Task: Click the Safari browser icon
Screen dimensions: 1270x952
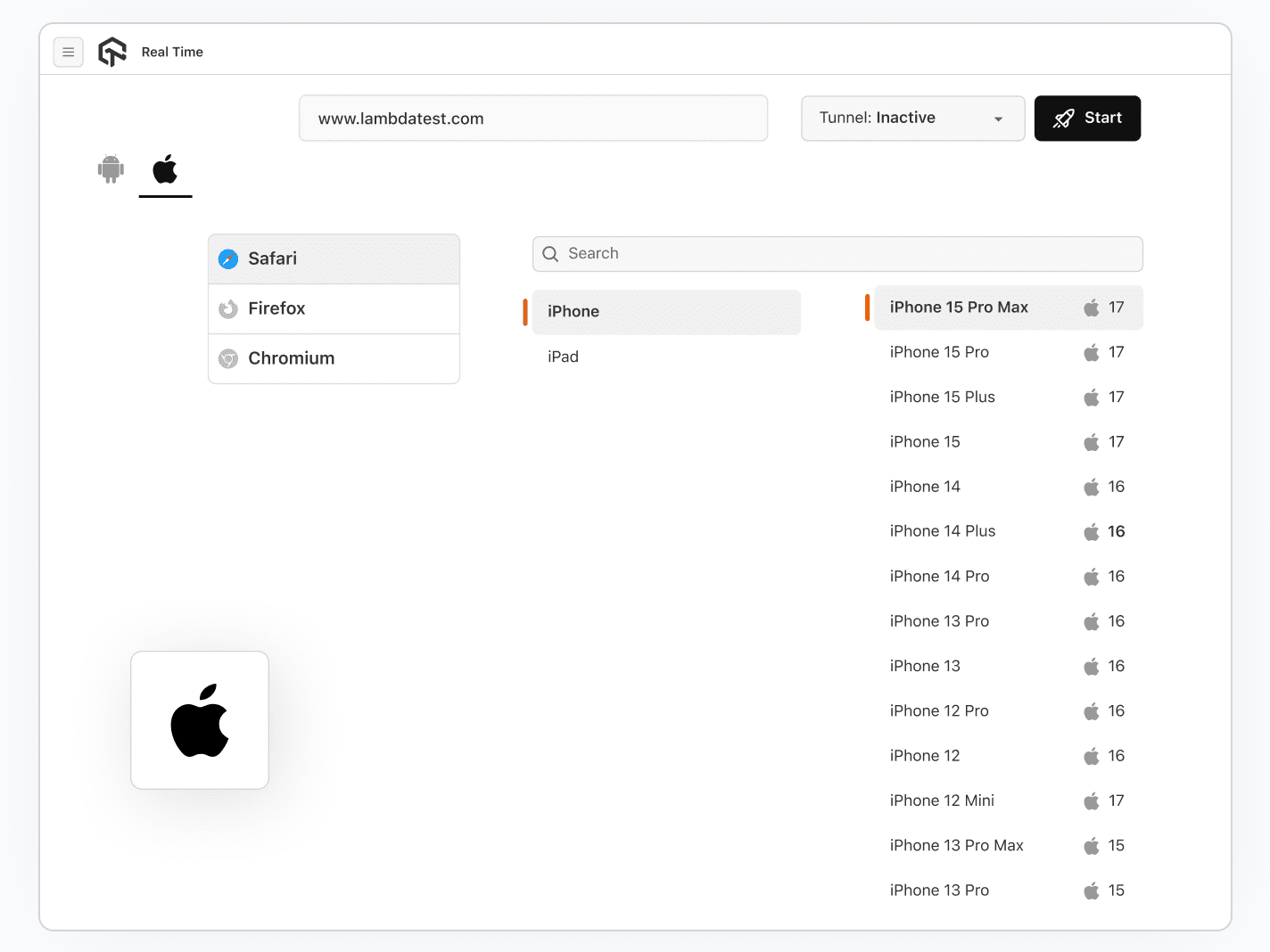Action: [x=228, y=259]
